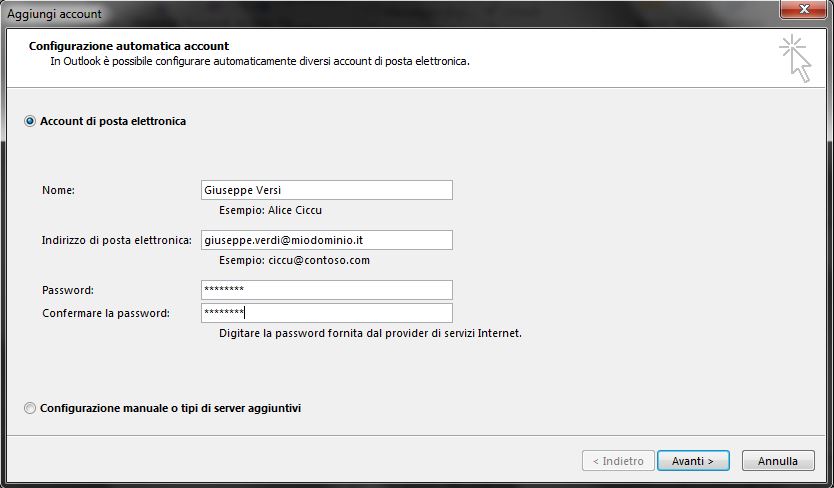
Task: Click the Digitare la password provider hint
Action: coord(370,333)
